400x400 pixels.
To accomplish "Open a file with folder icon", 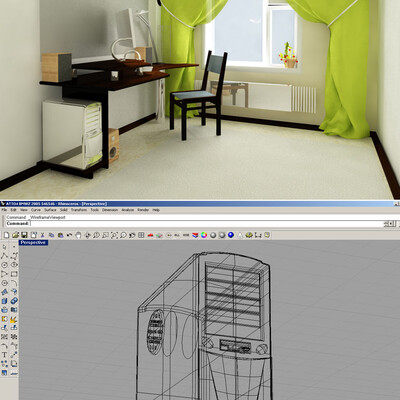I will (15, 235).
